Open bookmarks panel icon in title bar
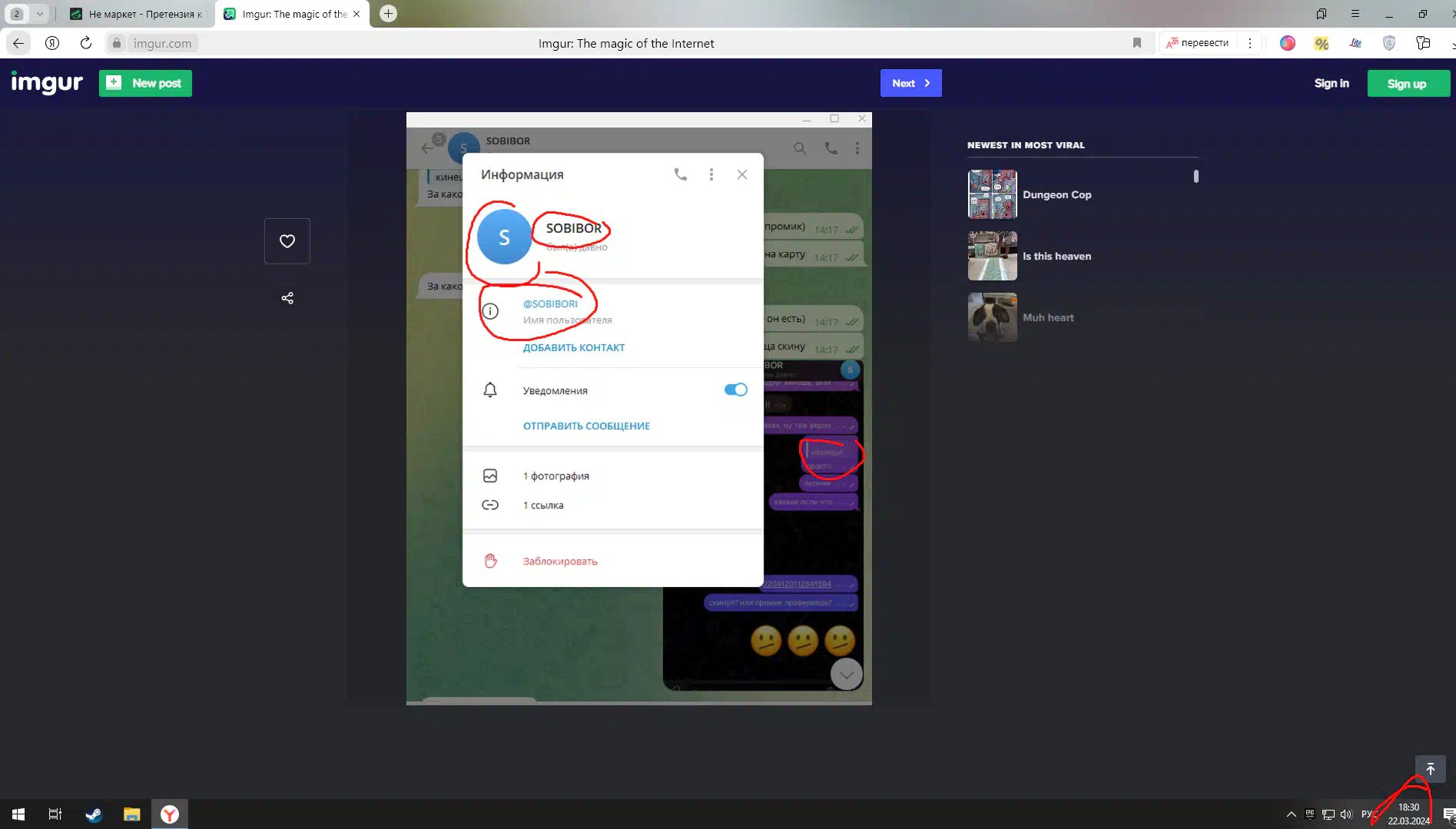 (x=1322, y=14)
